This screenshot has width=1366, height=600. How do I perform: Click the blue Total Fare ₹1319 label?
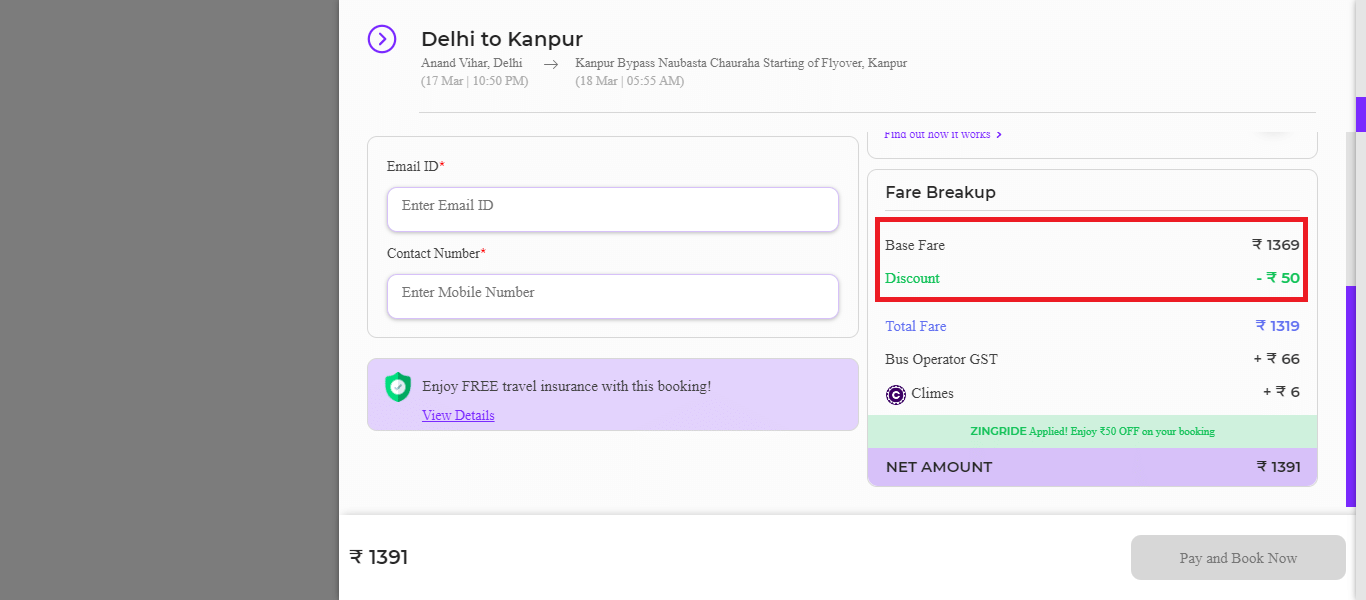(x=915, y=326)
